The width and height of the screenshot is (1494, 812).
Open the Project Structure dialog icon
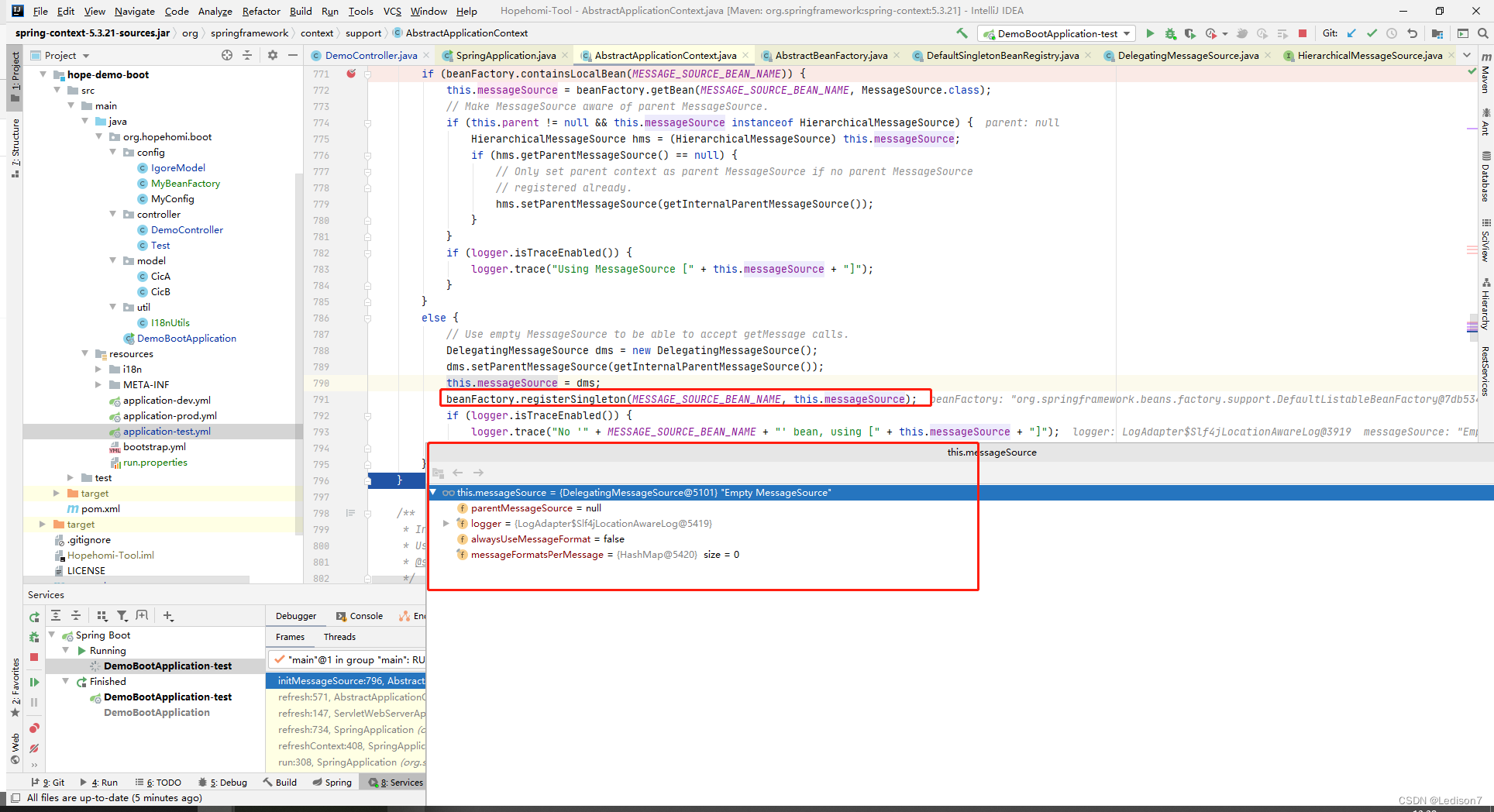[x=1437, y=33]
